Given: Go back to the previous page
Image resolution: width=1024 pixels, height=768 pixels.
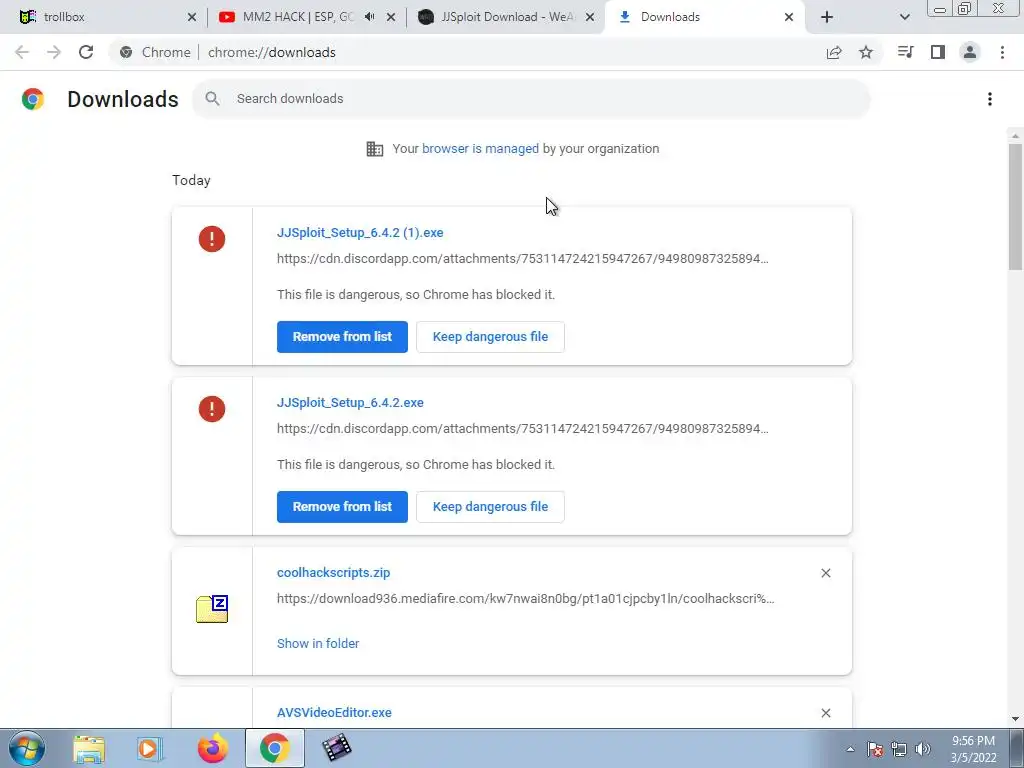Looking at the screenshot, I should coord(22,52).
